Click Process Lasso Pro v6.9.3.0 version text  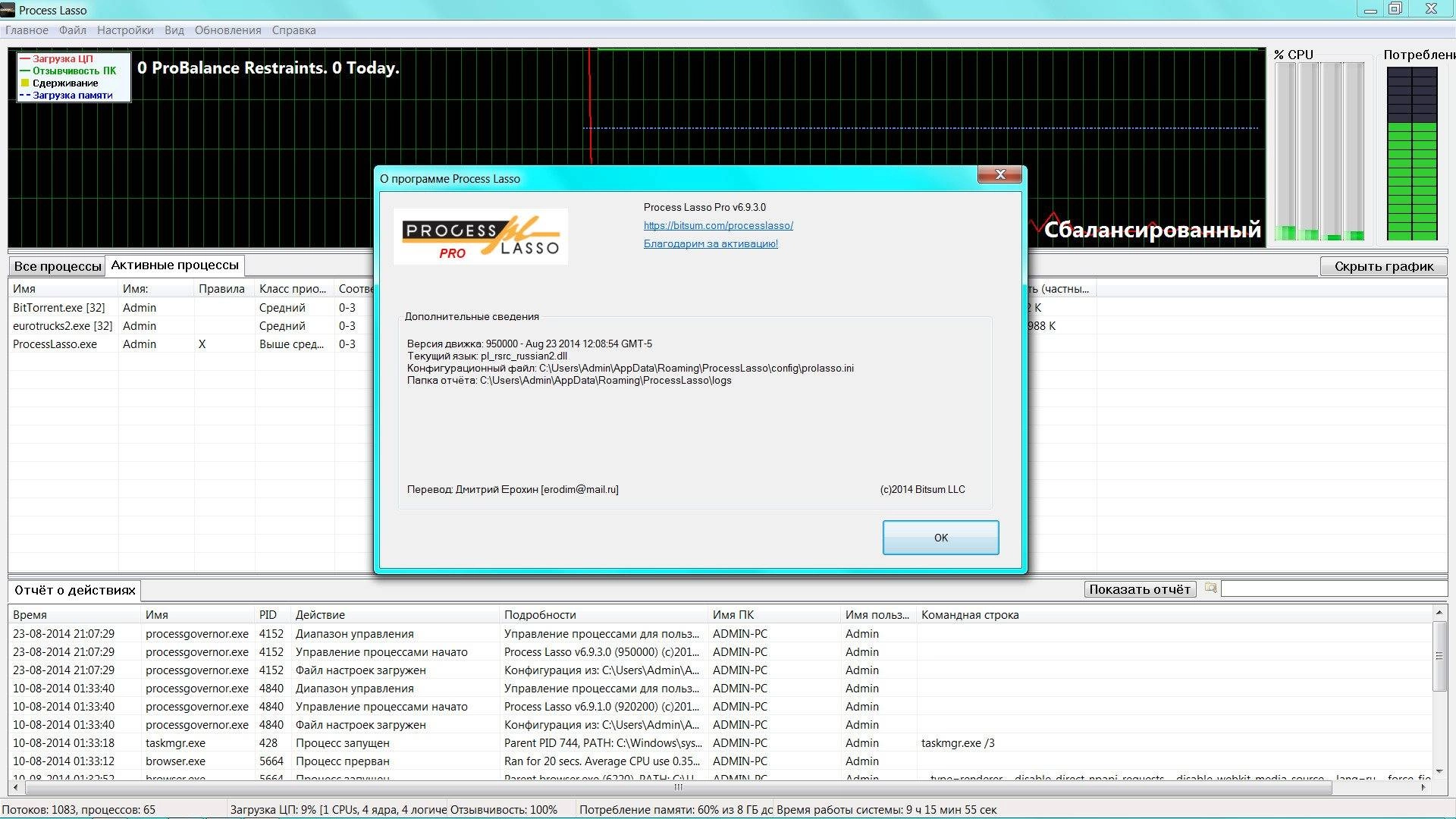pos(704,207)
